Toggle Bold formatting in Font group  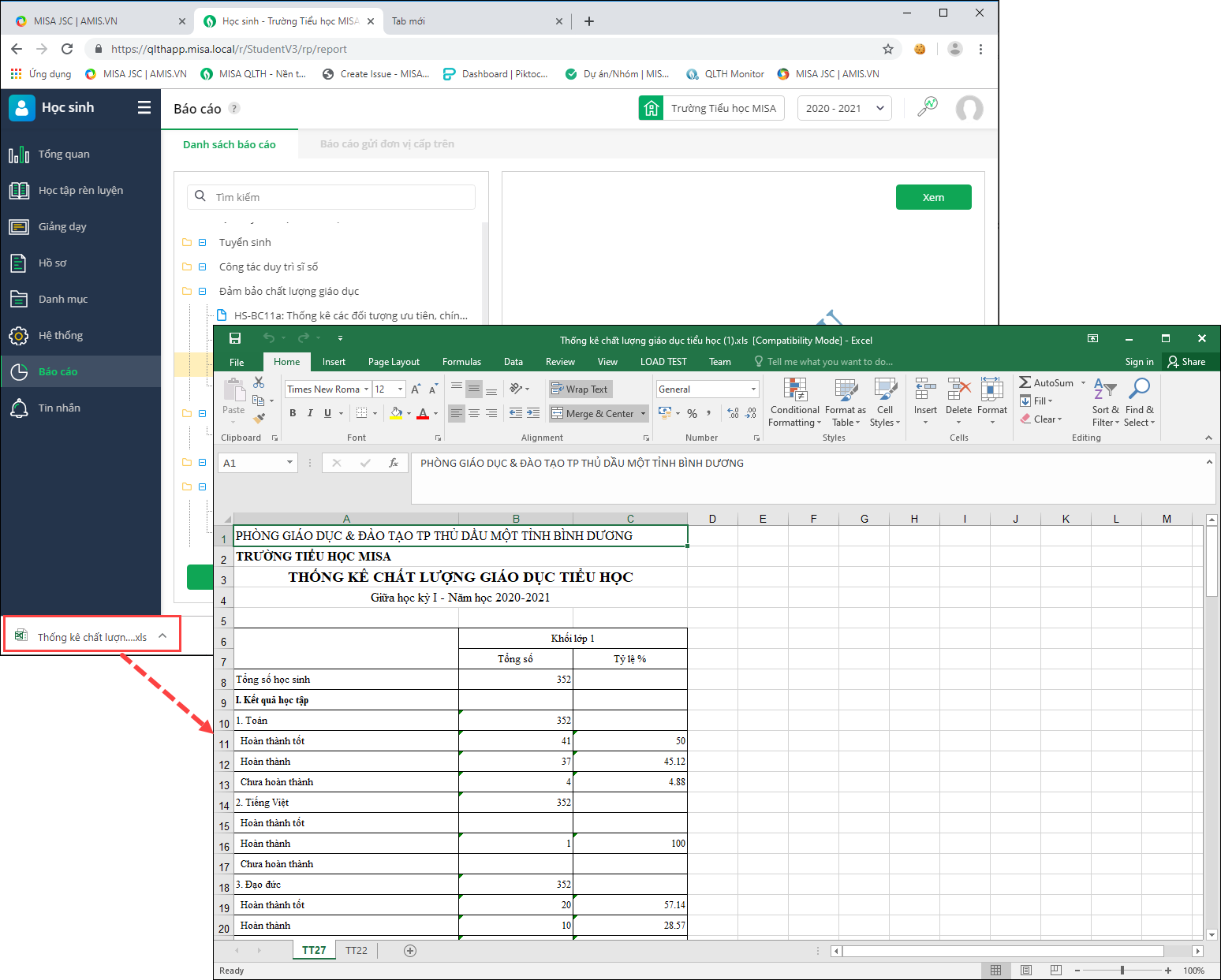293,413
